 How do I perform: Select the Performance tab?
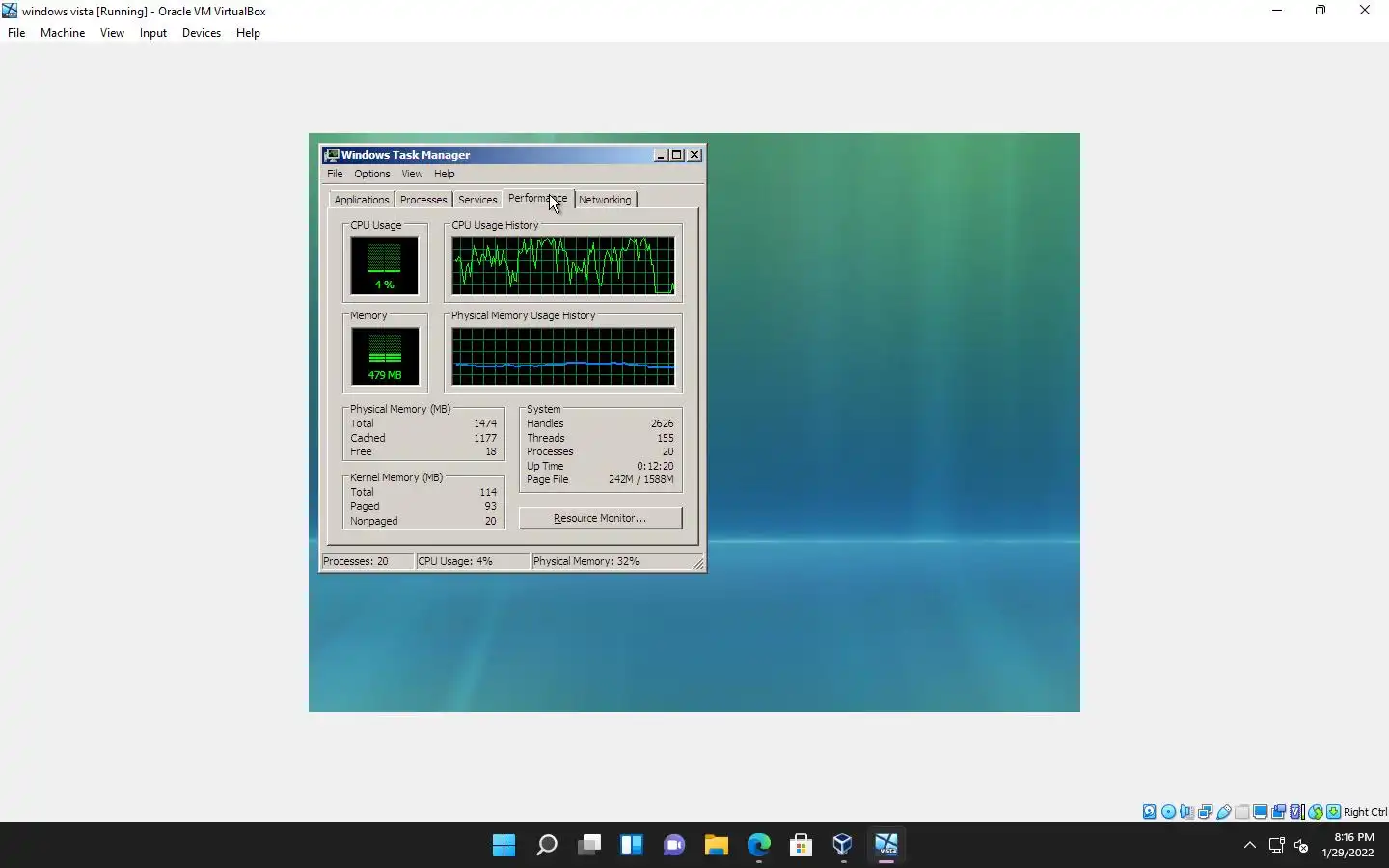point(538,198)
